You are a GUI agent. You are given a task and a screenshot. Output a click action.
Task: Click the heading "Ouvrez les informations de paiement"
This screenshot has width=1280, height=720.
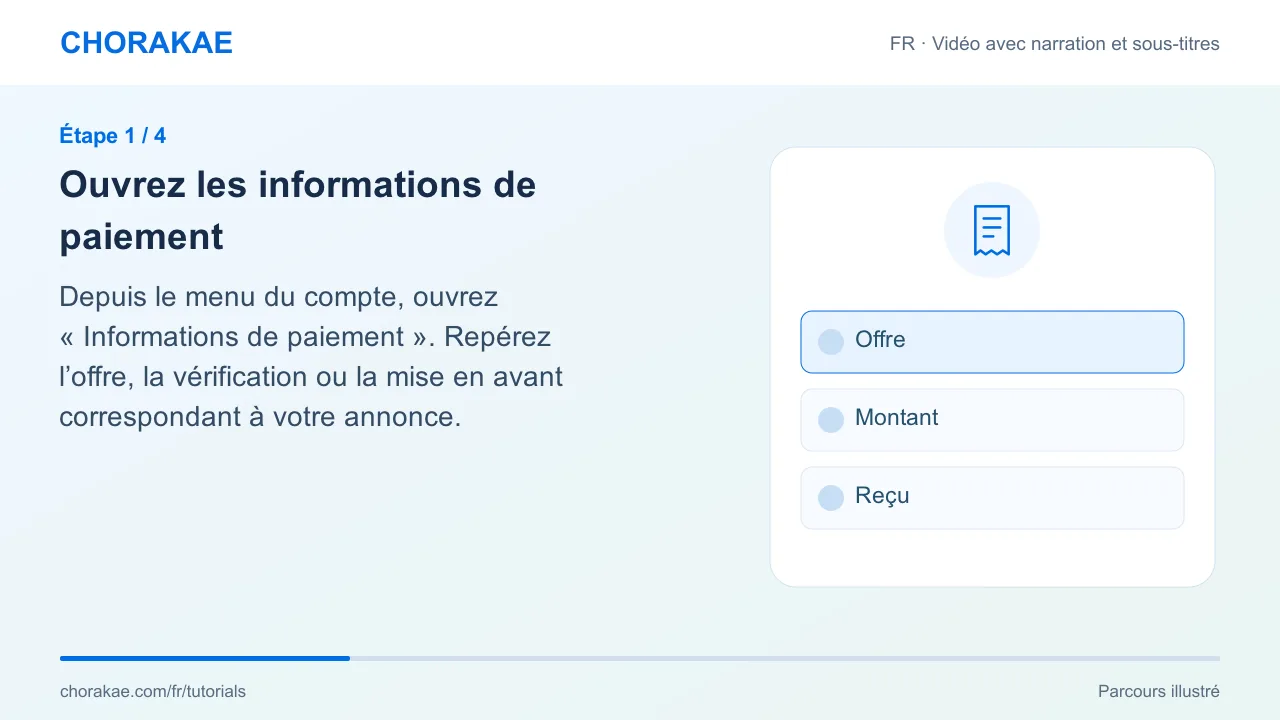(298, 211)
